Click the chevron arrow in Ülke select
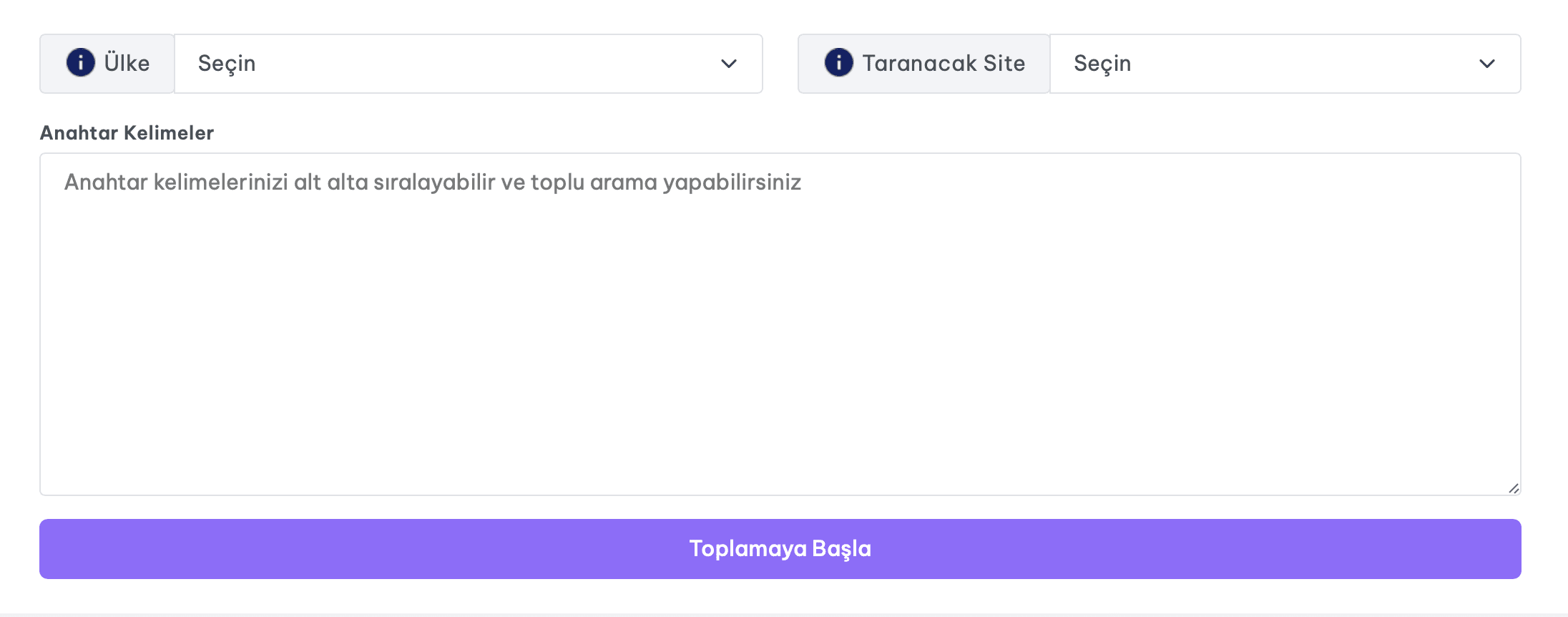 coord(729,64)
